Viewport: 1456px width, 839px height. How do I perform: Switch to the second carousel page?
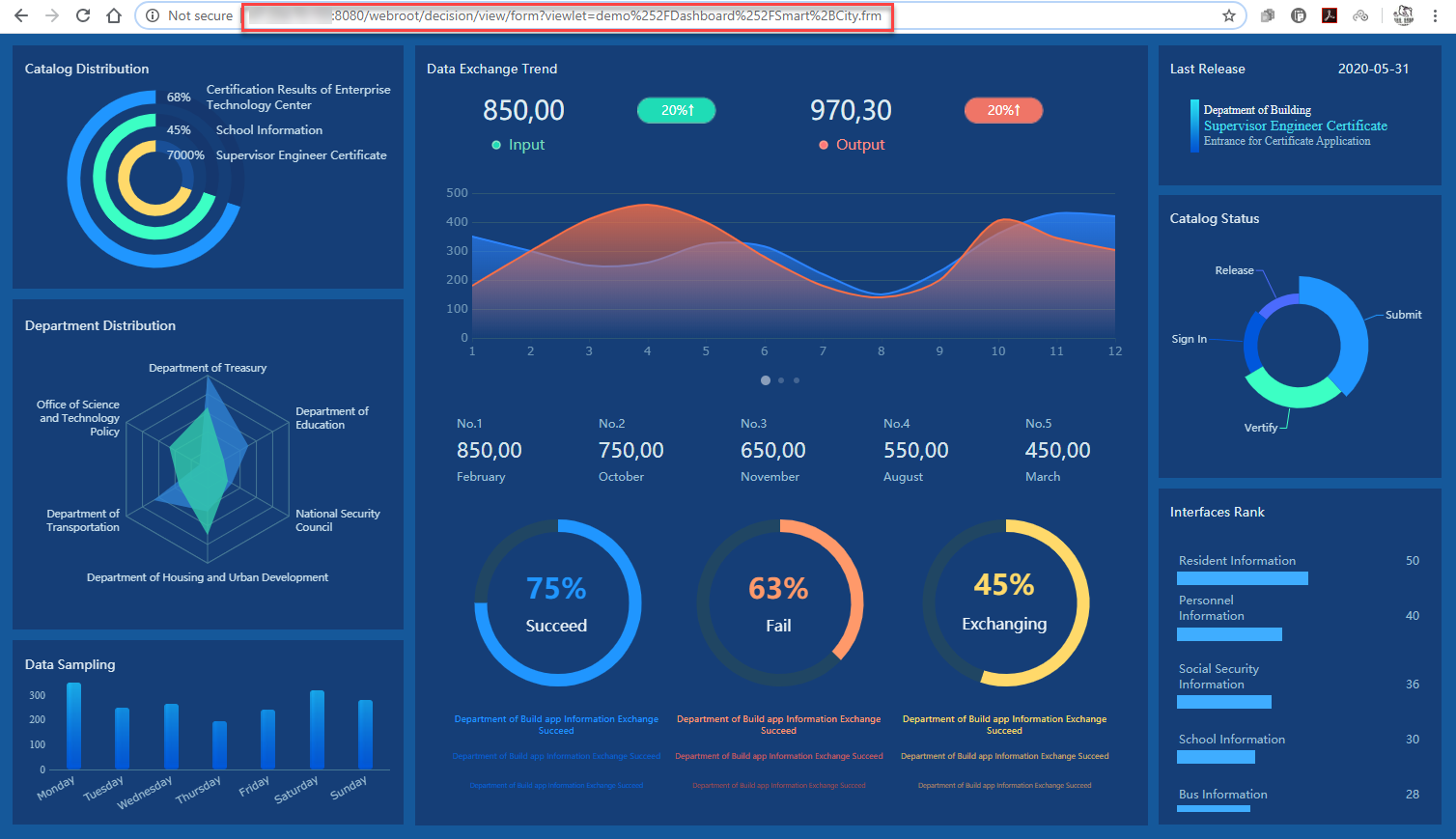[780, 380]
